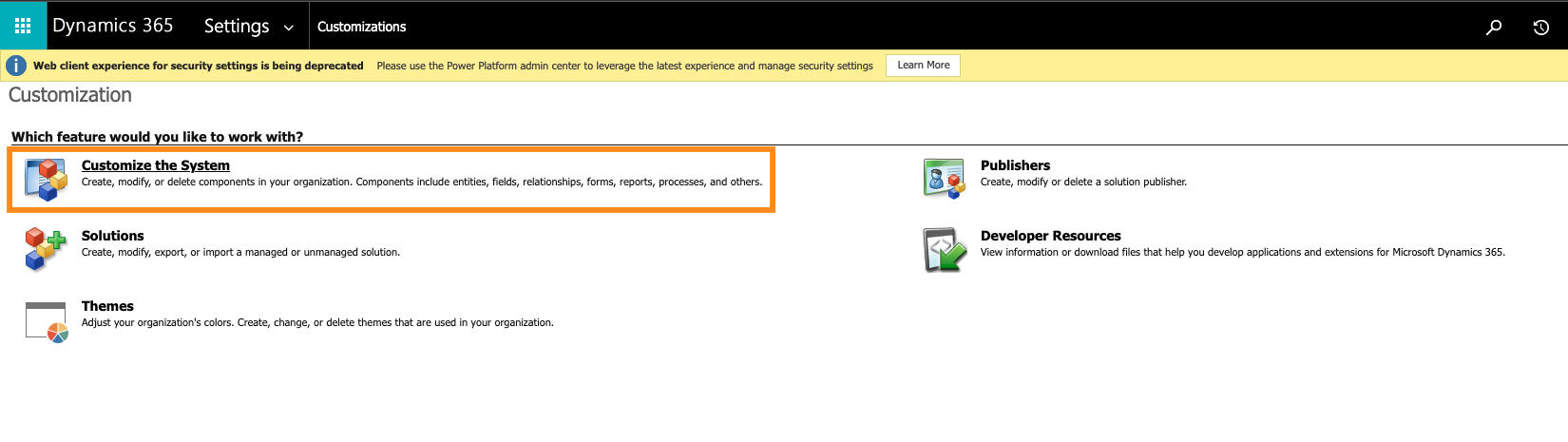Open the Themes link
Viewport: 1568px width, 442px height.
(x=107, y=306)
